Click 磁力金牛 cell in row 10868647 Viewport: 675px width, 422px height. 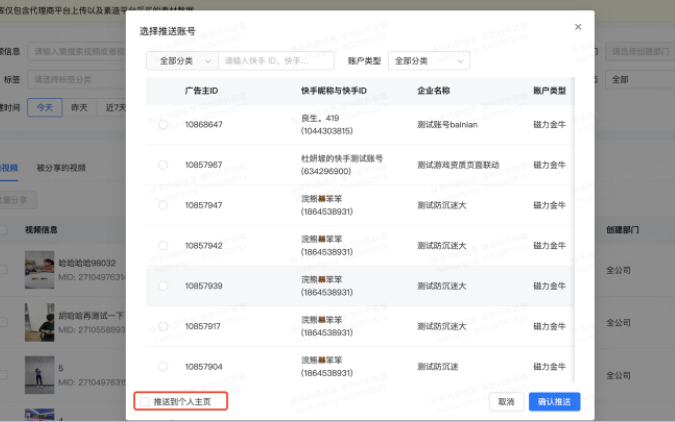[549, 125]
